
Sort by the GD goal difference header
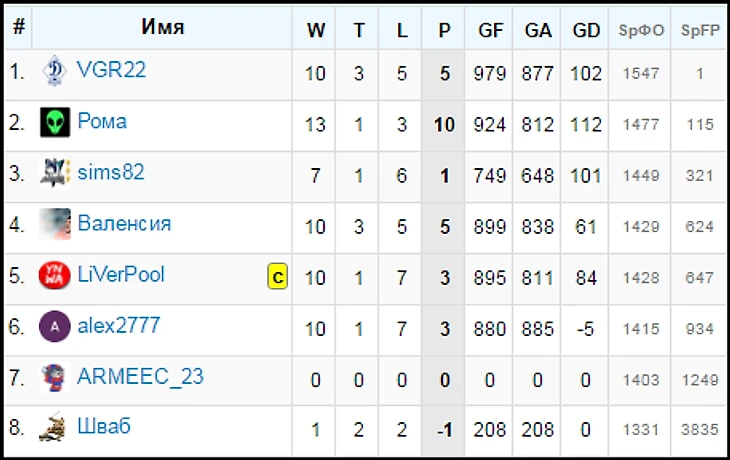click(586, 30)
